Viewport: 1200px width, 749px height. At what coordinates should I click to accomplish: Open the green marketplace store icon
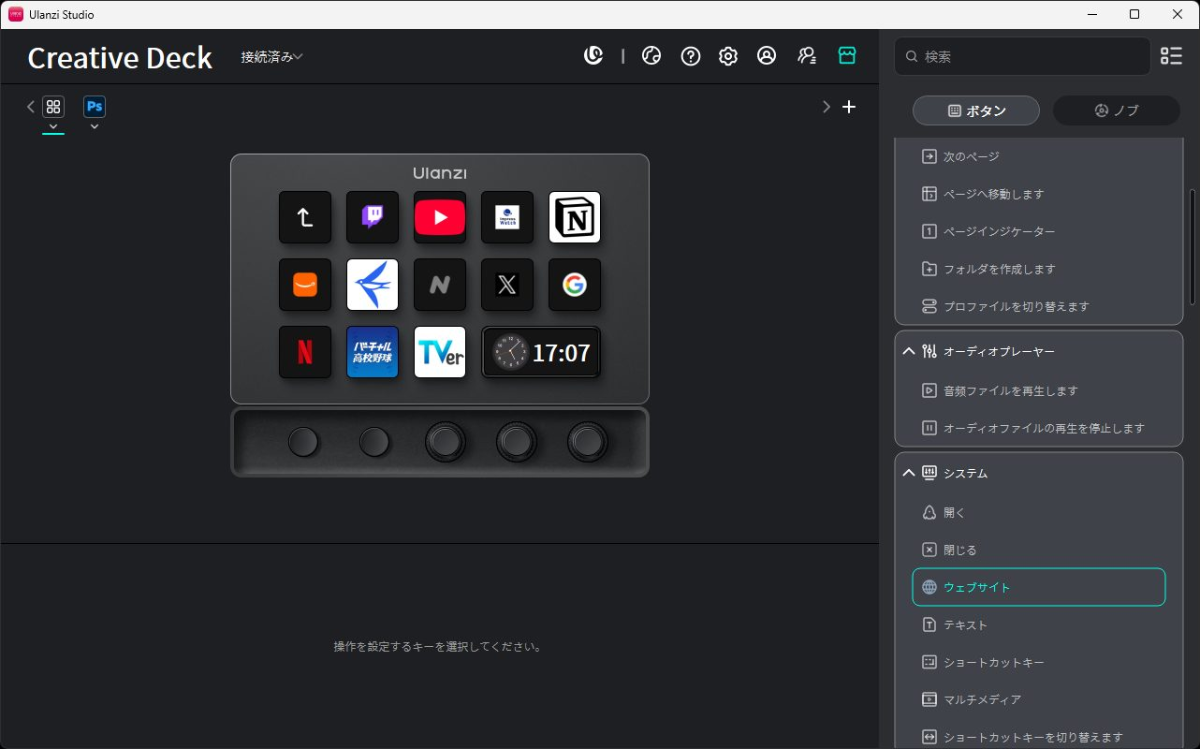(x=847, y=56)
